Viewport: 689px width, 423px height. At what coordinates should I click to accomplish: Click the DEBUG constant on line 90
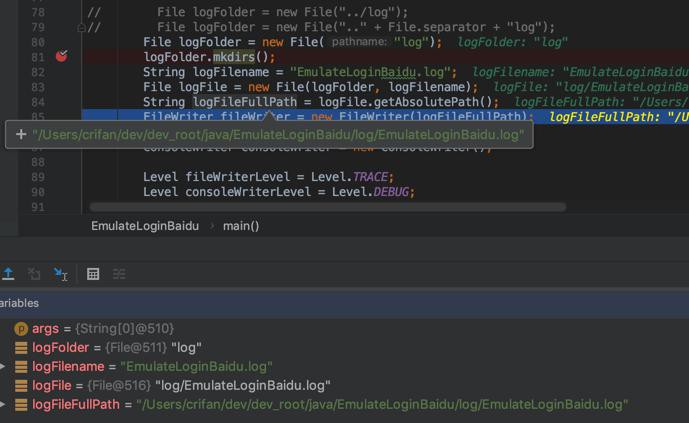(391, 192)
